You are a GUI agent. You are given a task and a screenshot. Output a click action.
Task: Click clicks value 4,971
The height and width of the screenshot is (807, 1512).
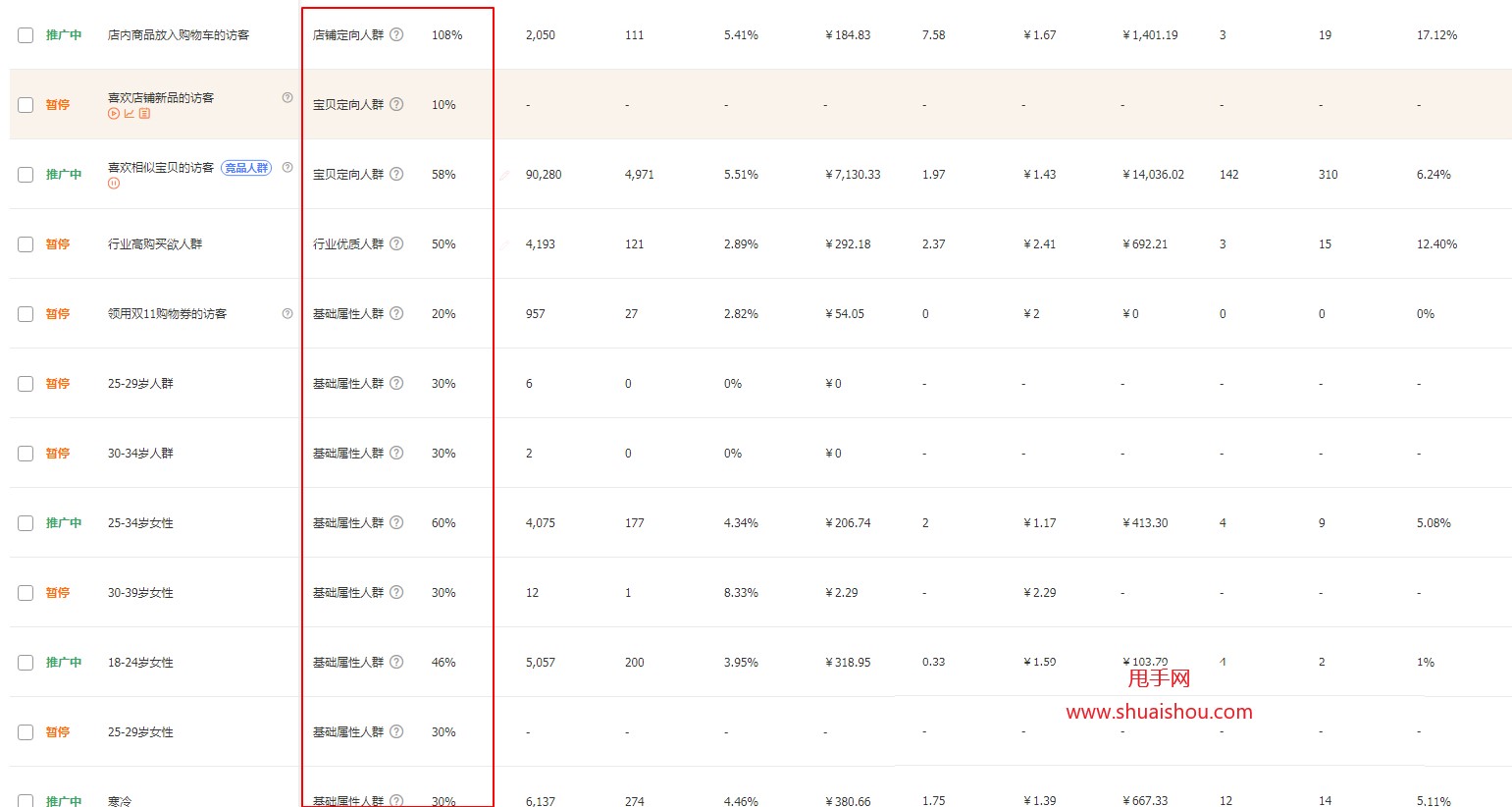(x=639, y=175)
